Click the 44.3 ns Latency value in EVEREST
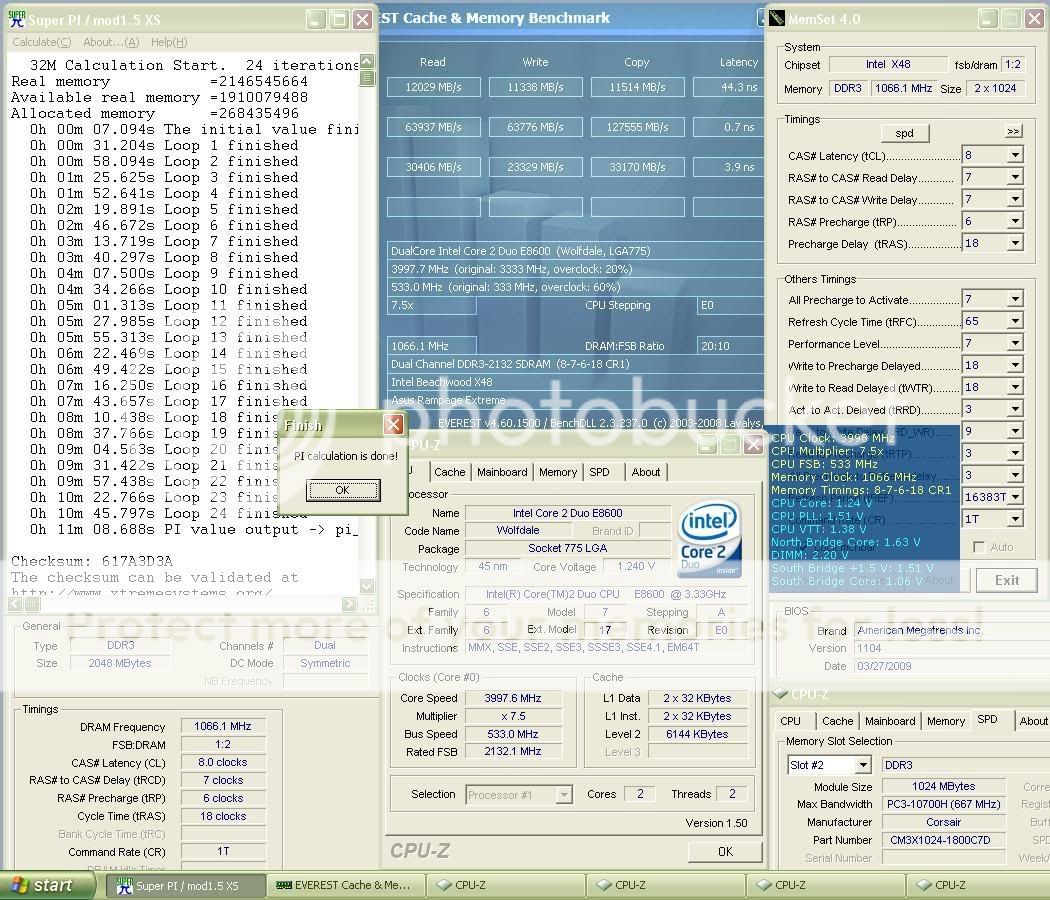 (x=729, y=87)
